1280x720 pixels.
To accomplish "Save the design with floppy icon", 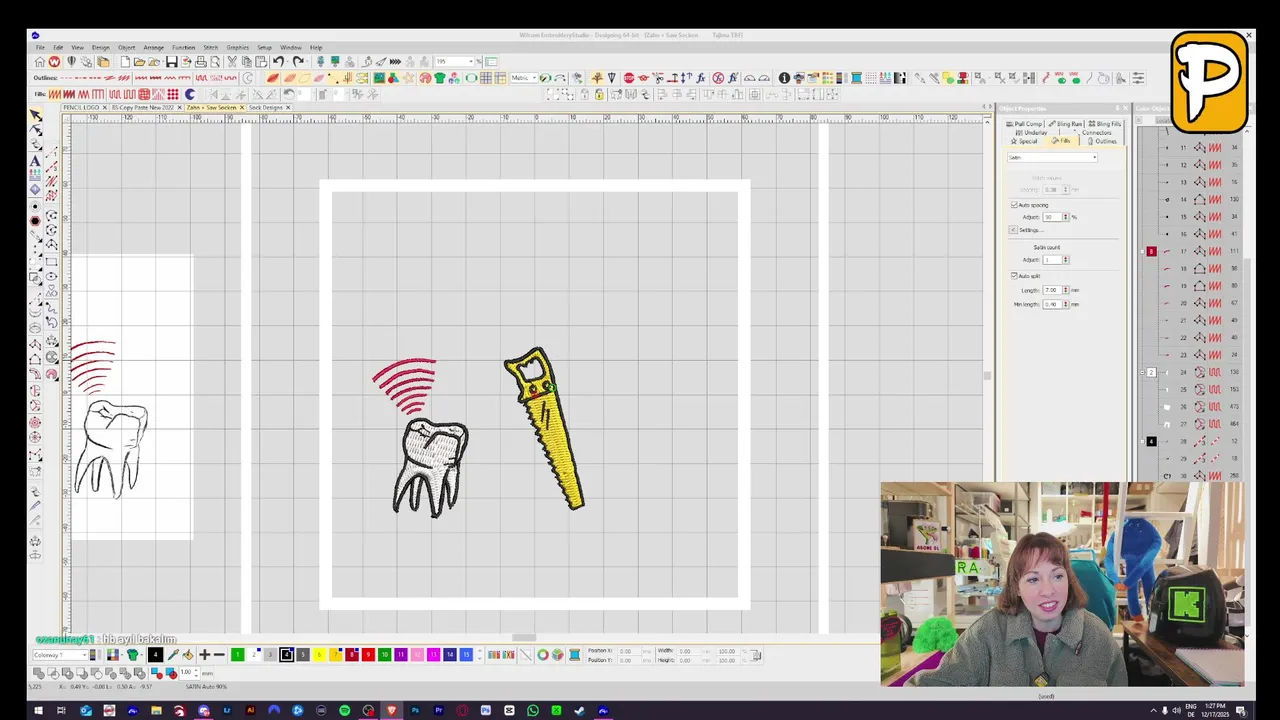I will pos(172,62).
